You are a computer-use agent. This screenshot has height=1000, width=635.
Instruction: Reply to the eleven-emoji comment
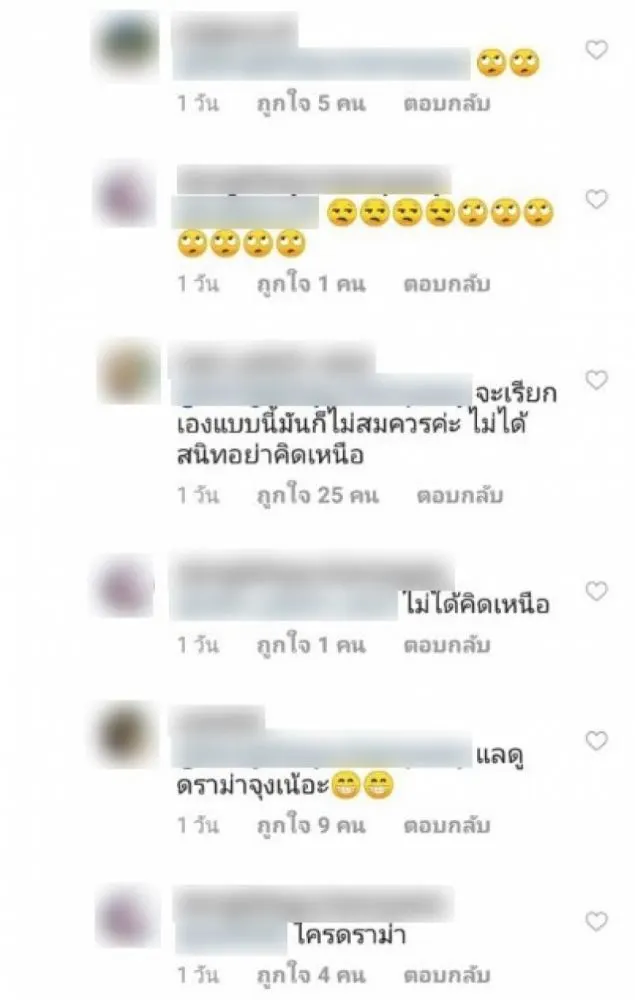[446, 283]
